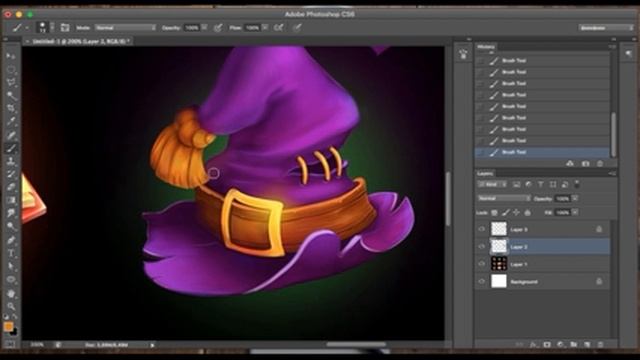The width and height of the screenshot is (640, 360).
Task: Create a new layer
Action: point(587,345)
